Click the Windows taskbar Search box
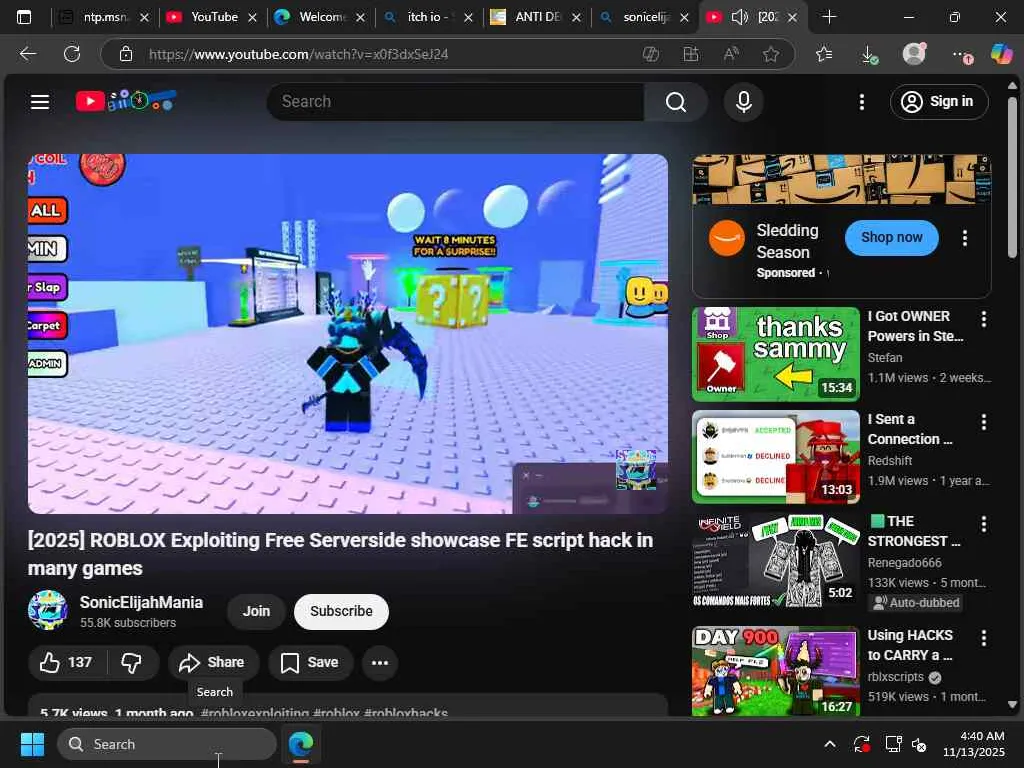 (x=167, y=744)
